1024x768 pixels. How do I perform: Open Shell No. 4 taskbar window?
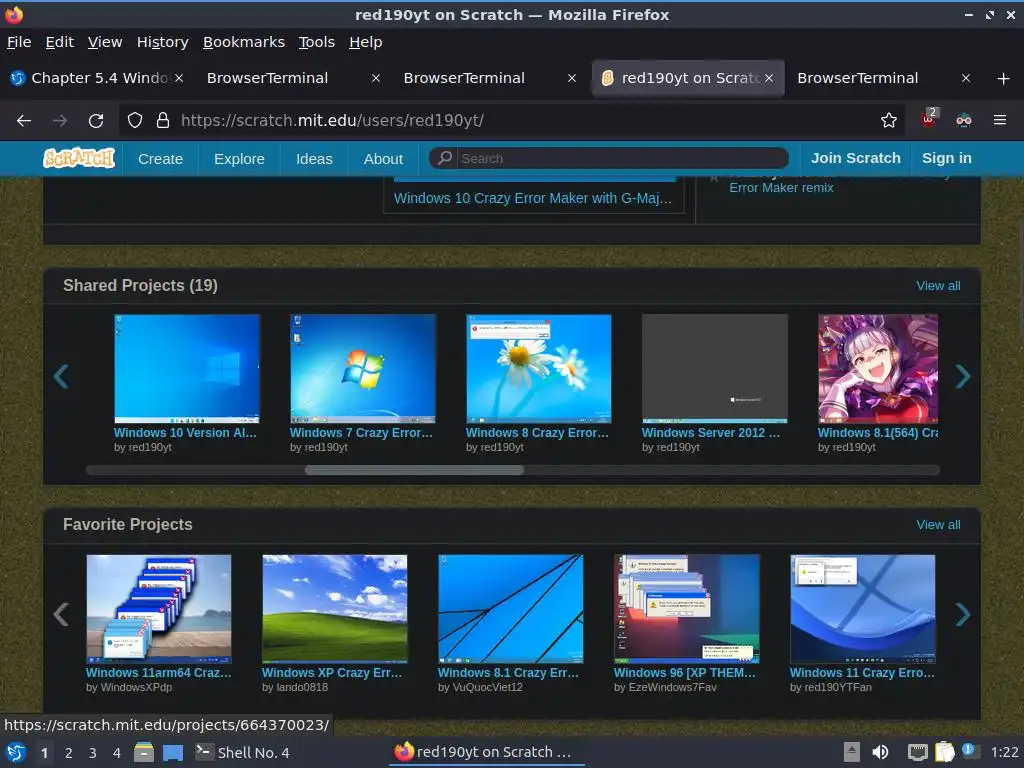243,752
